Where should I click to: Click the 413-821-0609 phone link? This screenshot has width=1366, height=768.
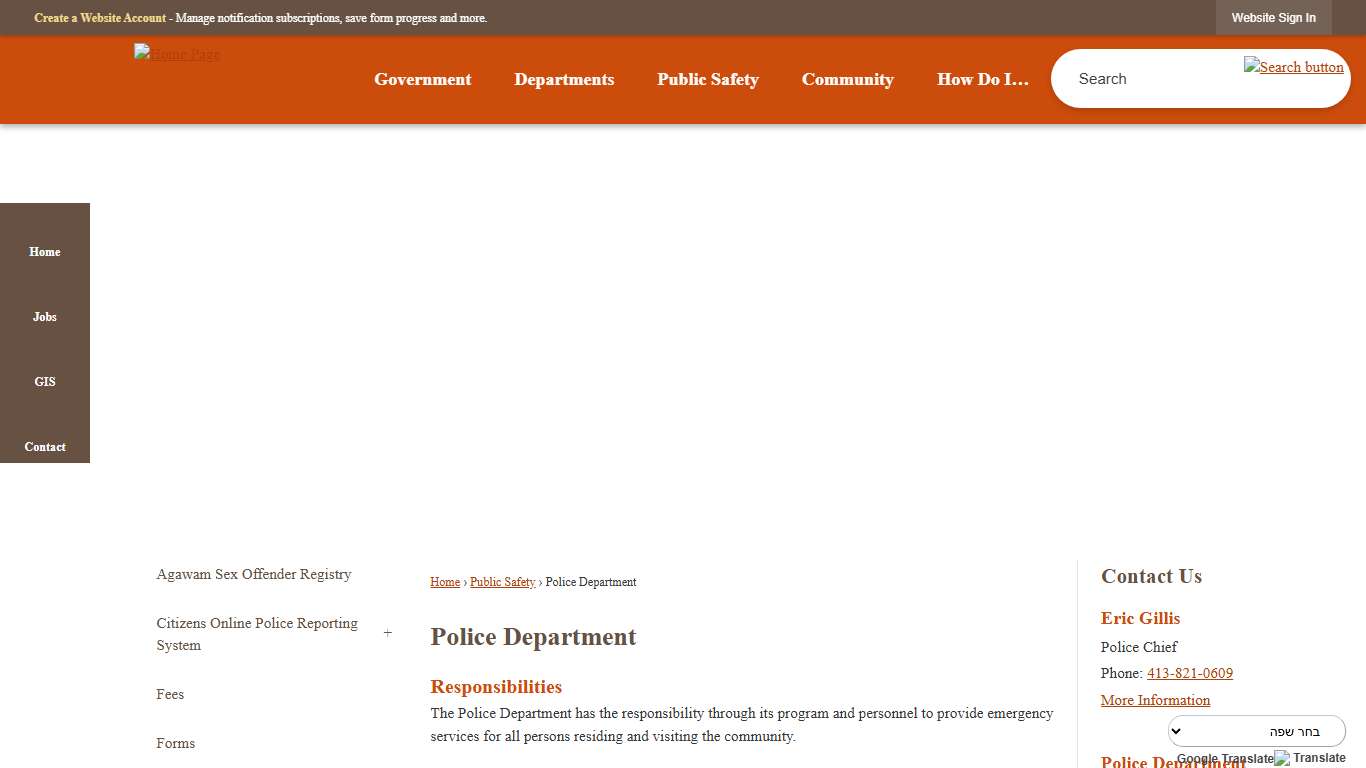[x=1189, y=673]
